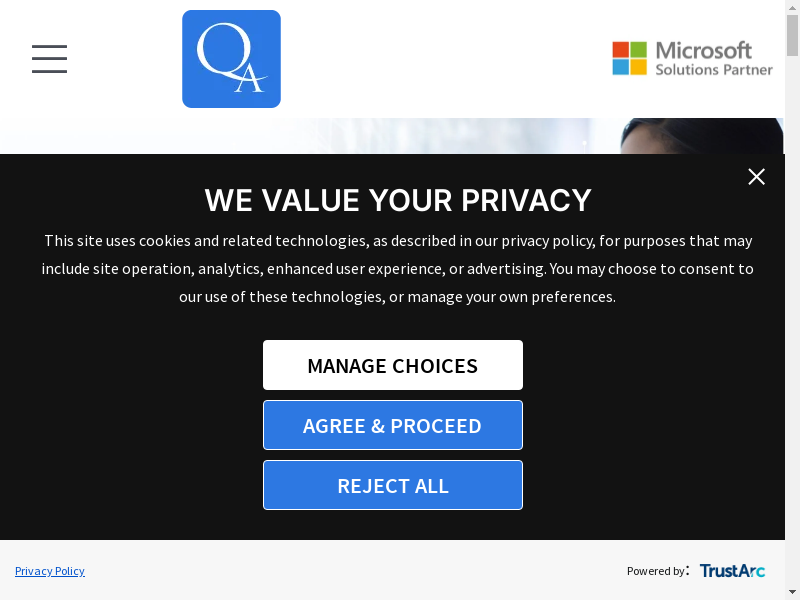
Task: Click the person's face in the hero image
Action: [700, 138]
